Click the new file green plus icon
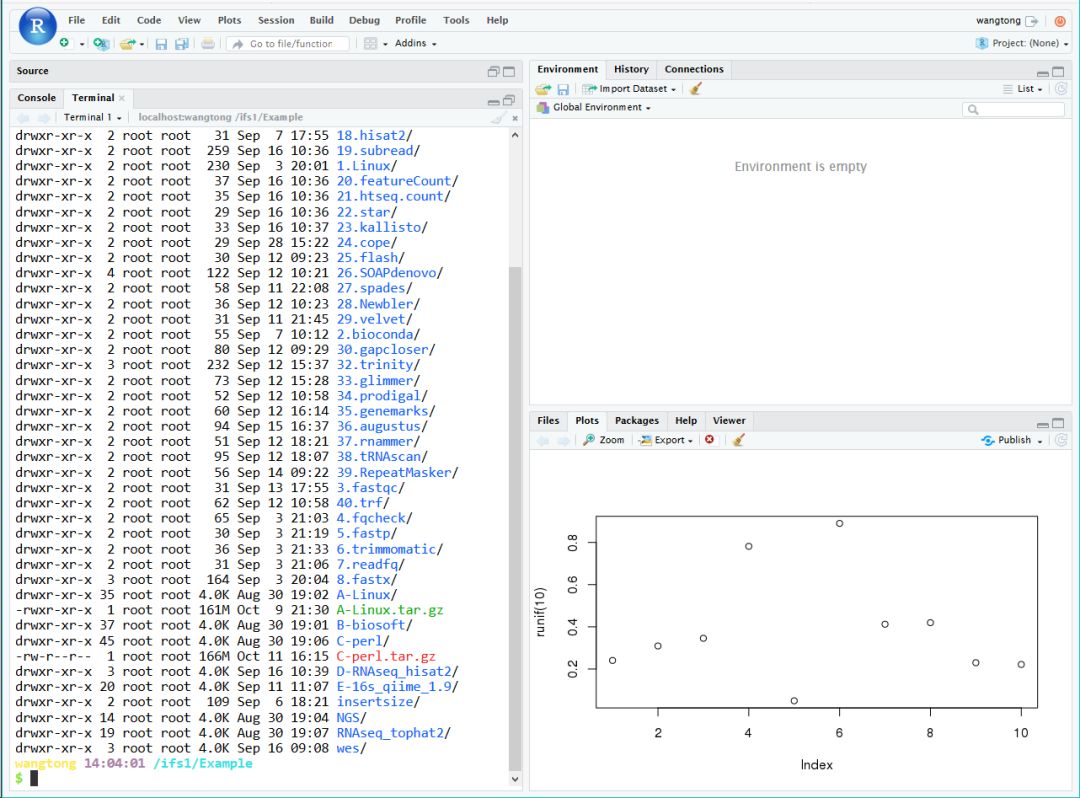Image resolution: width=1080 pixels, height=798 pixels. (x=64, y=43)
